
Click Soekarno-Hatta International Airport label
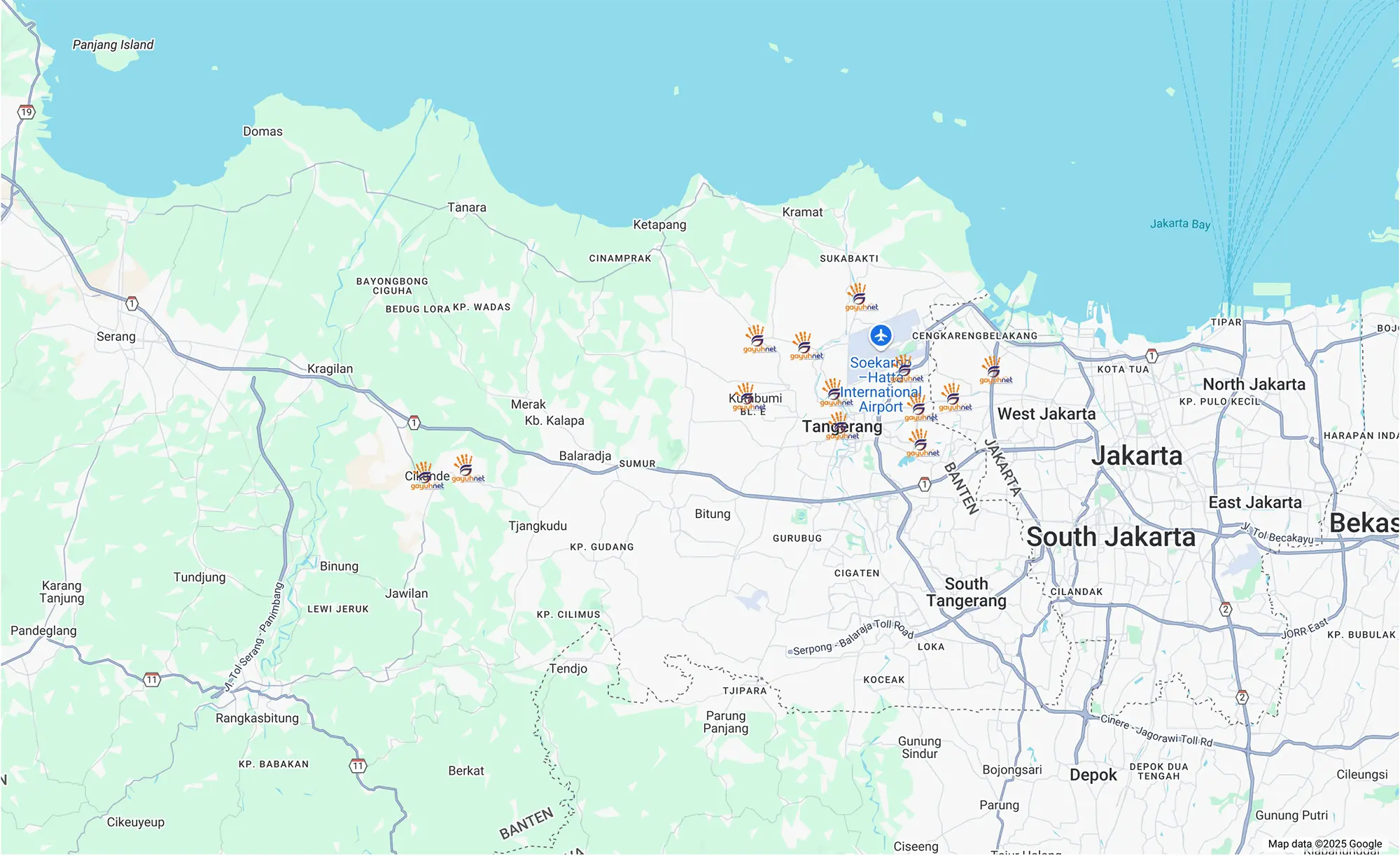tap(881, 384)
